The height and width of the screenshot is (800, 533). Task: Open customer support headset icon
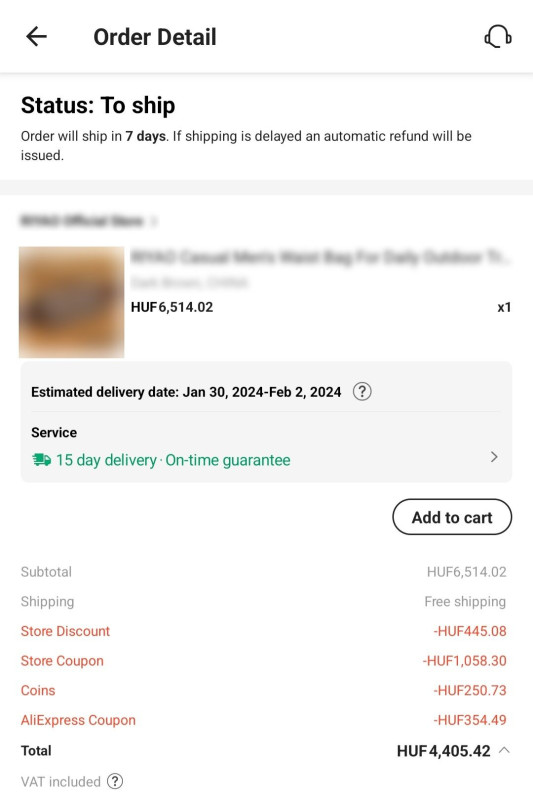click(x=498, y=37)
